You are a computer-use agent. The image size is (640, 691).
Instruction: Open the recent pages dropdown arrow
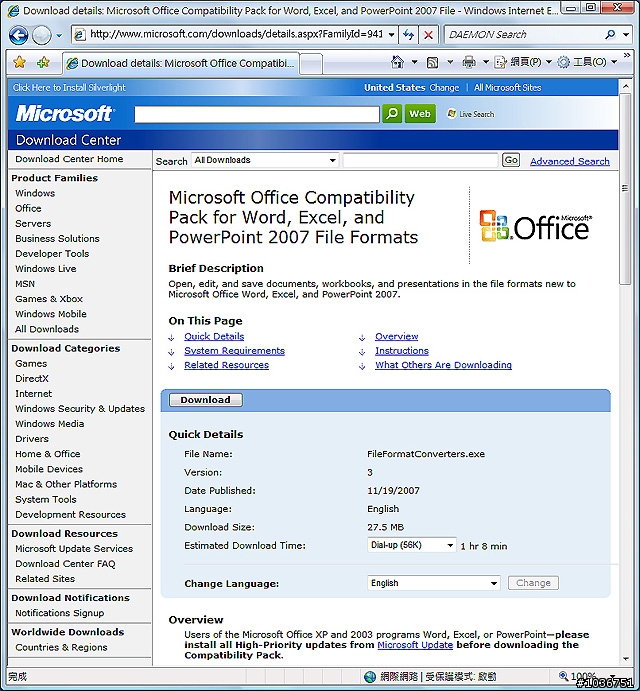pyautogui.click(x=59, y=35)
